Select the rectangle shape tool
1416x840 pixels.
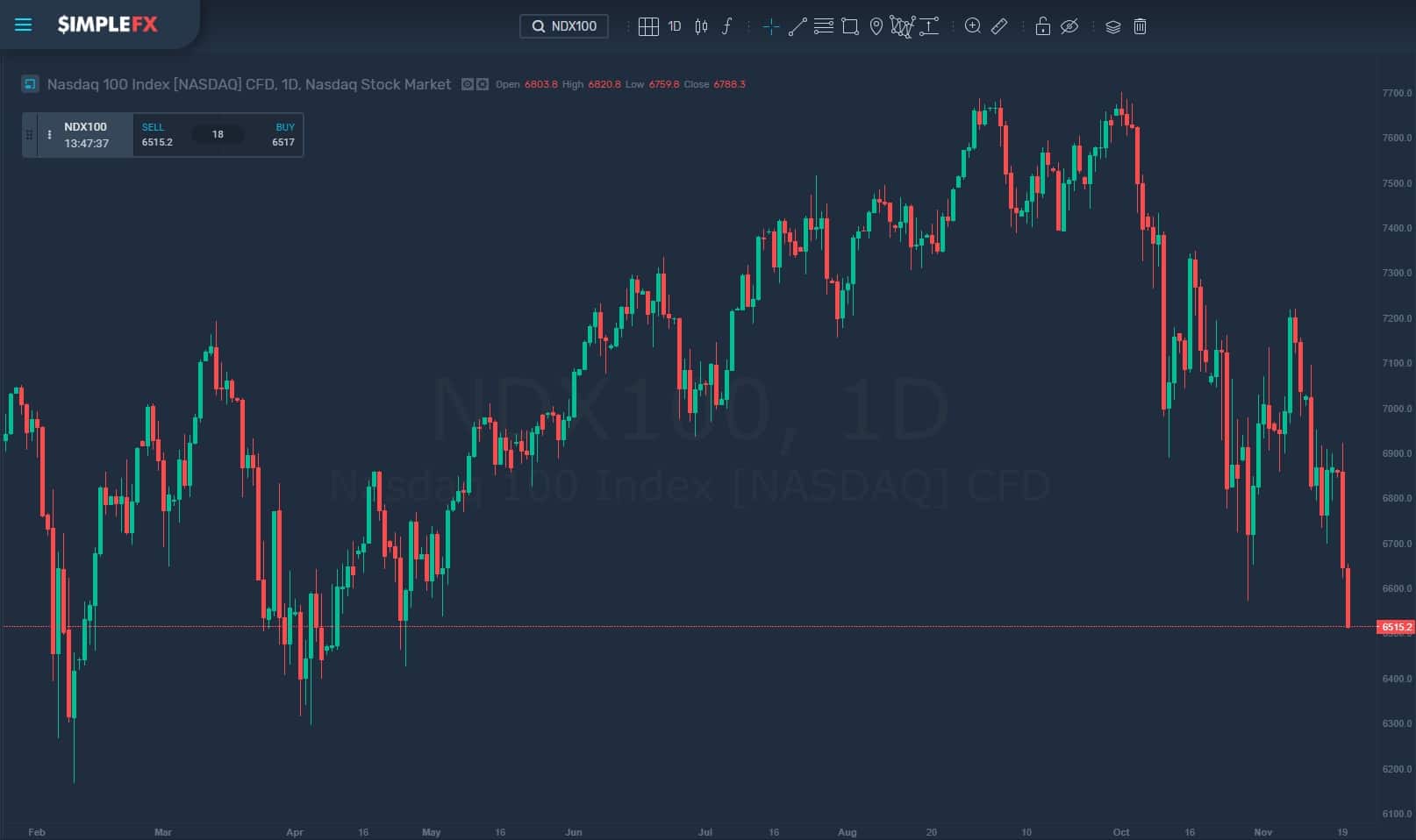(850, 26)
